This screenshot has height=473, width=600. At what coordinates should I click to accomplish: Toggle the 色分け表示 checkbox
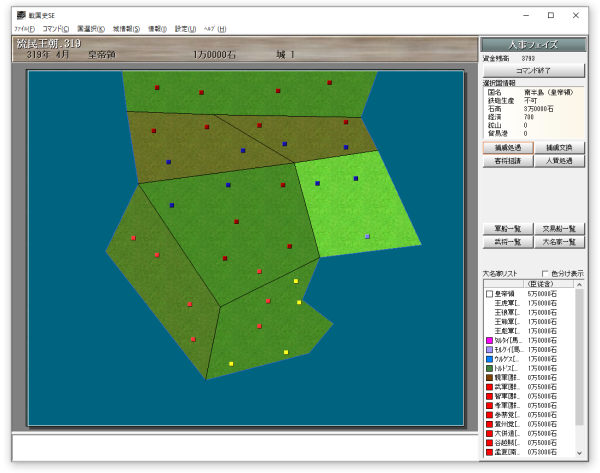point(545,274)
